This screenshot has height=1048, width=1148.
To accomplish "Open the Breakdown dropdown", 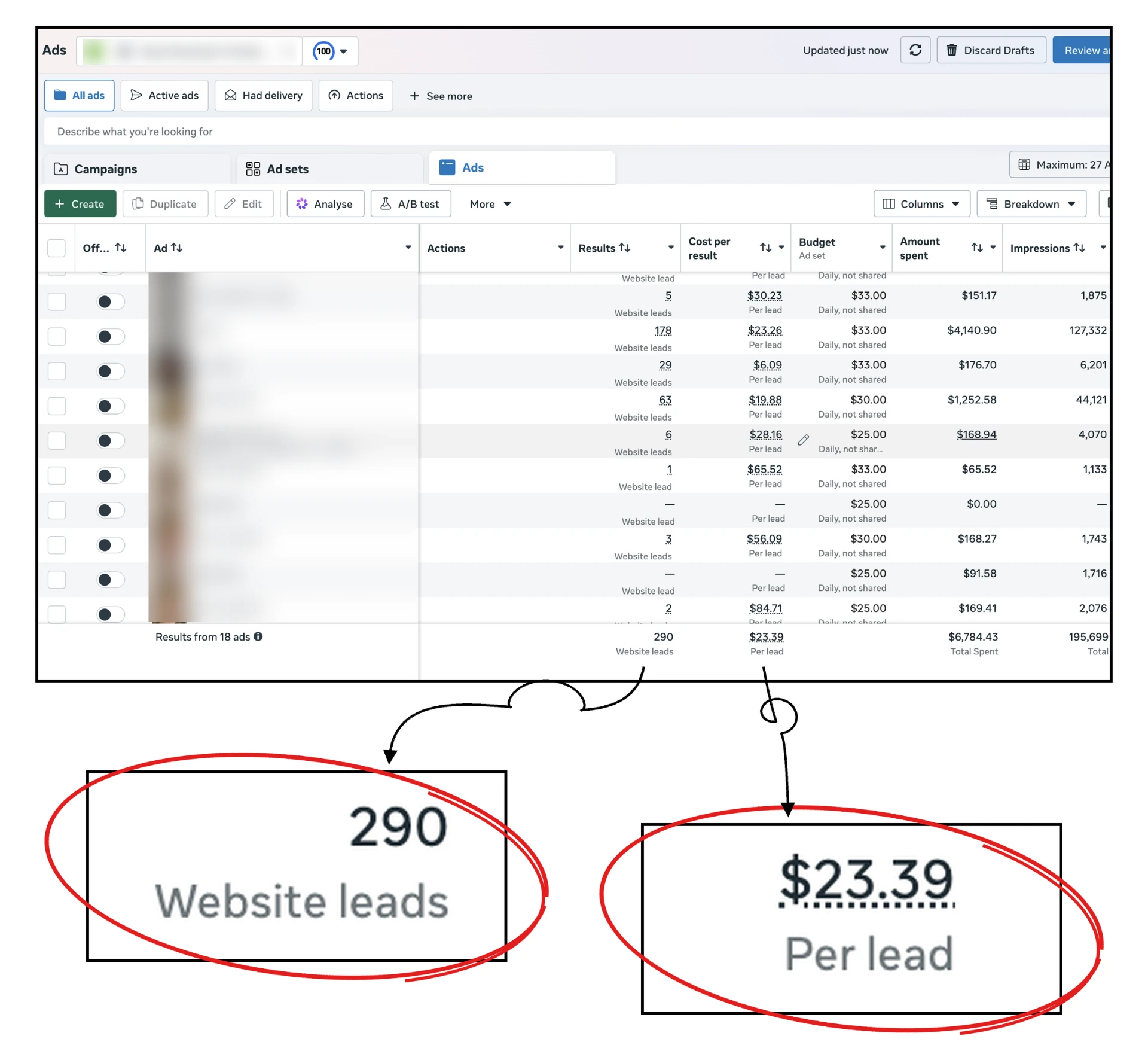I will pos(1031,204).
